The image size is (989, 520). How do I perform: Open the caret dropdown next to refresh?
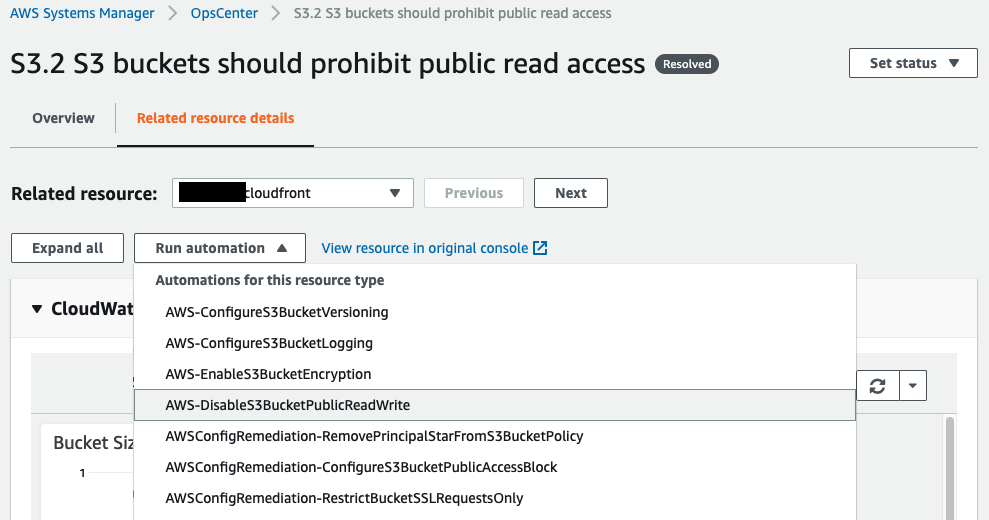tap(913, 386)
